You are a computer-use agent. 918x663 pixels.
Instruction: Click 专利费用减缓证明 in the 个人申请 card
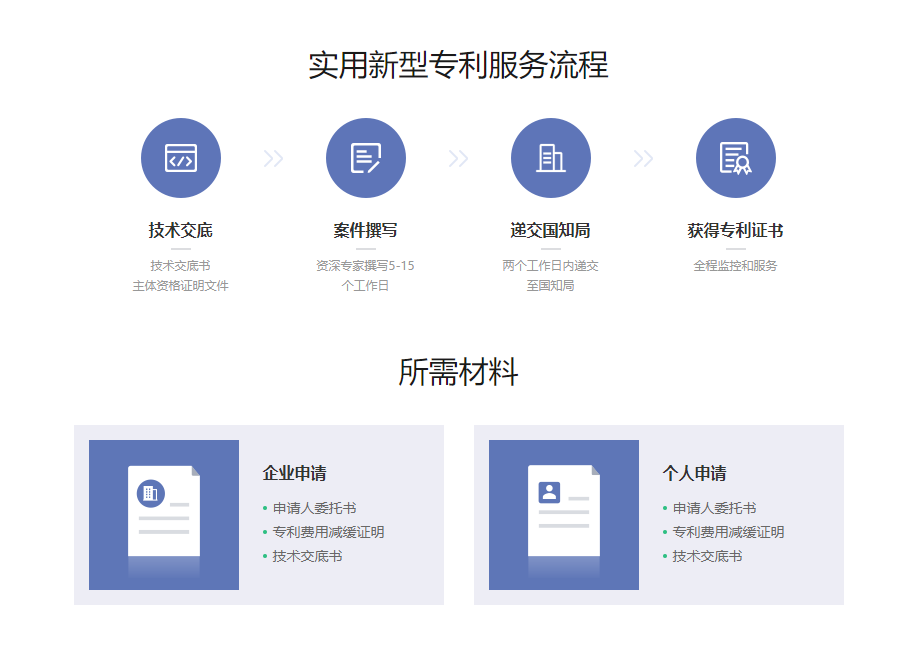[728, 532]
